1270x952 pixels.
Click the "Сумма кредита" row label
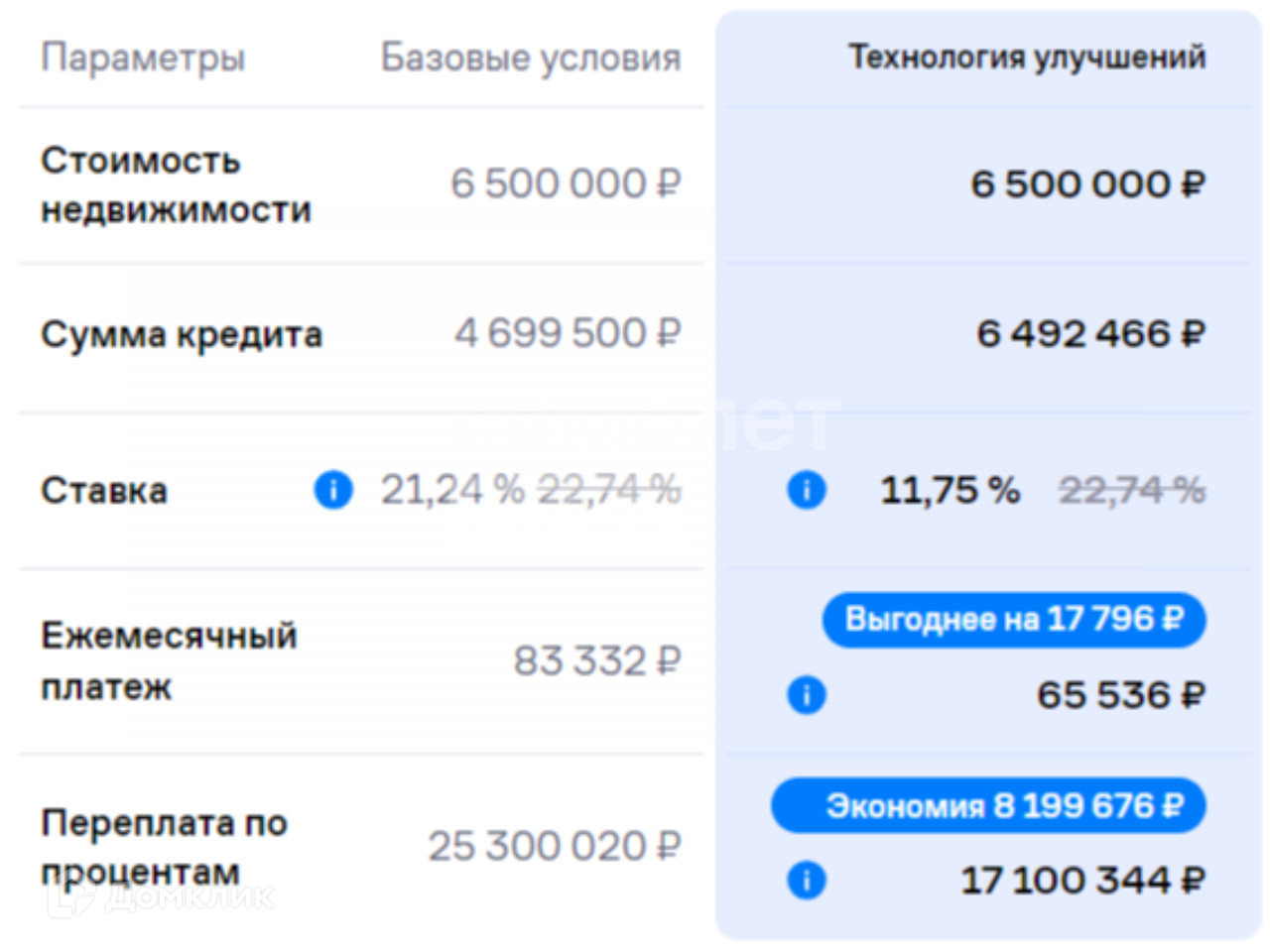point(182,335)
